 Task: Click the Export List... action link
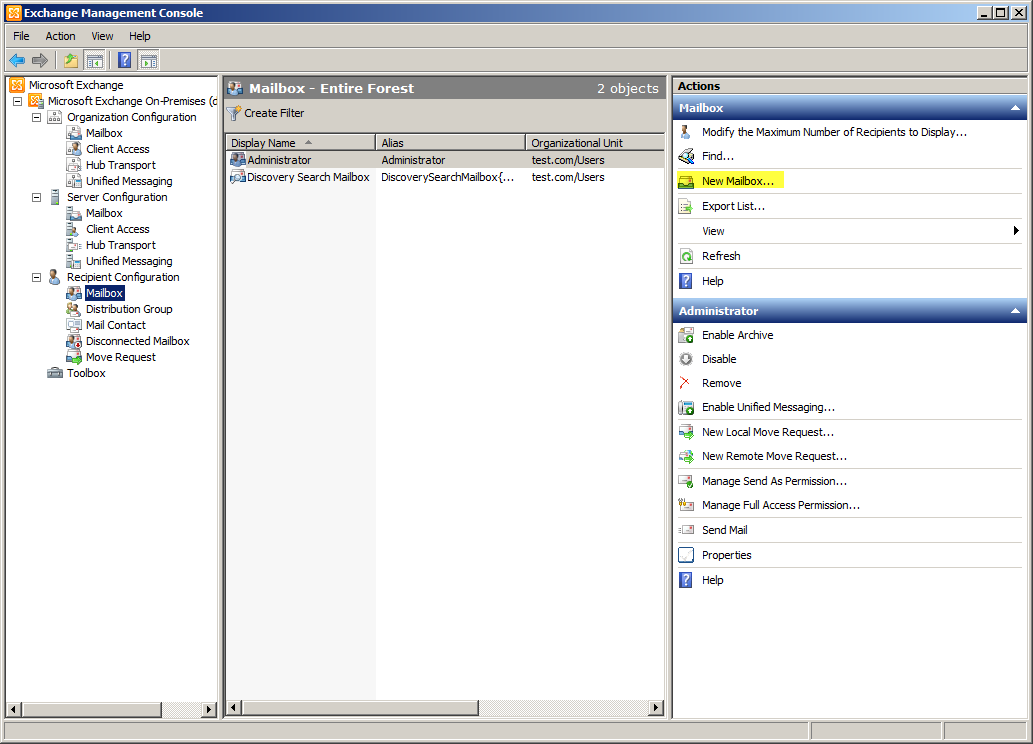pos(733,206)
